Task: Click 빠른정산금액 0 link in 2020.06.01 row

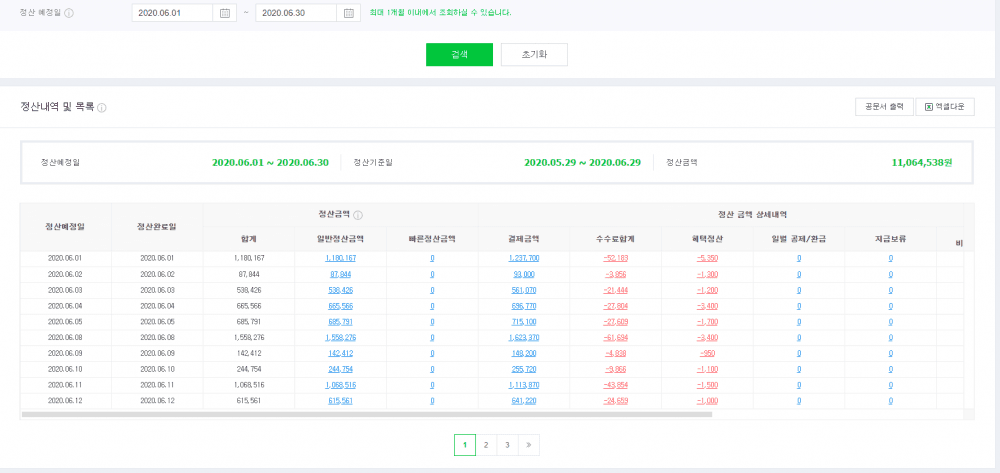Action: tap(432, 259)
